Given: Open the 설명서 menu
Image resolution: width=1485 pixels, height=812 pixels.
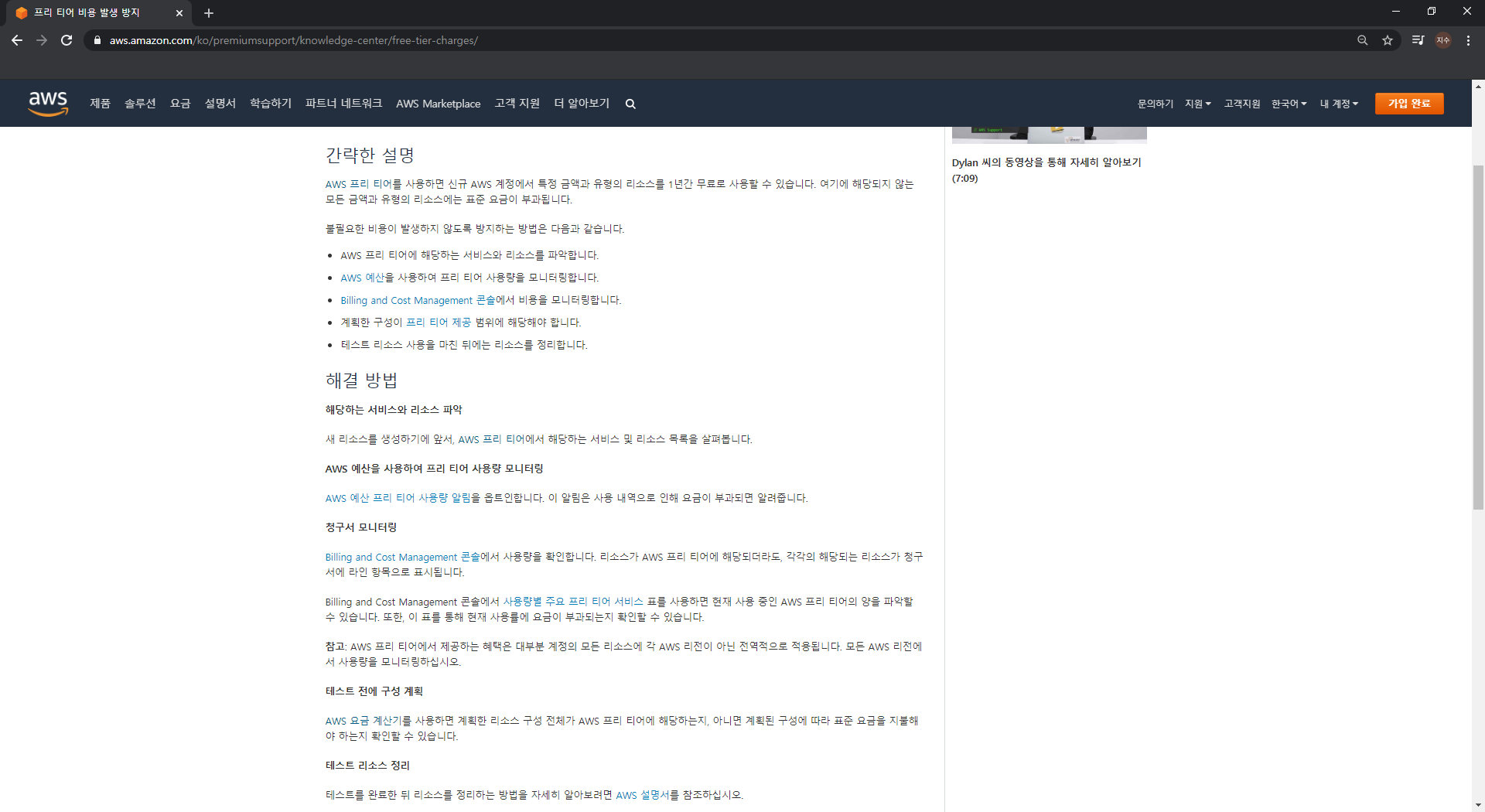Looking at the screenshot, I should click(220, 104).
